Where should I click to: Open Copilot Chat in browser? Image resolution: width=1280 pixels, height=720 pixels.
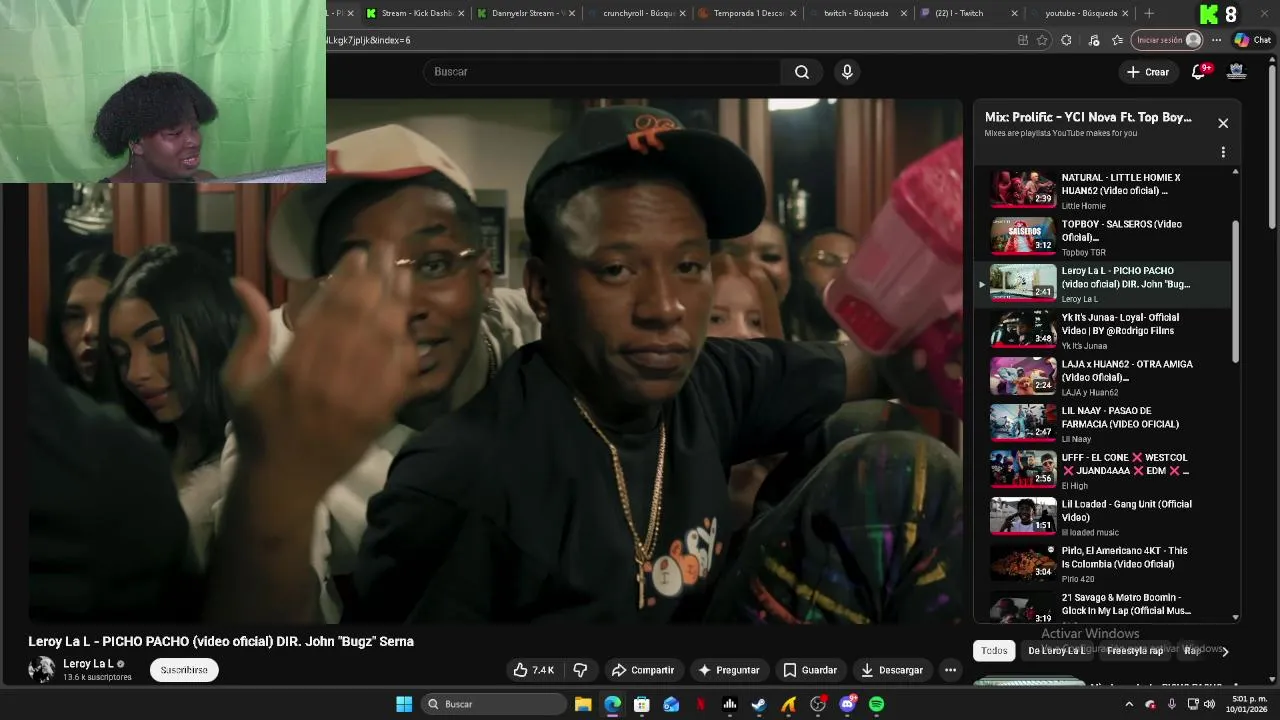(x=1252, y=40)
